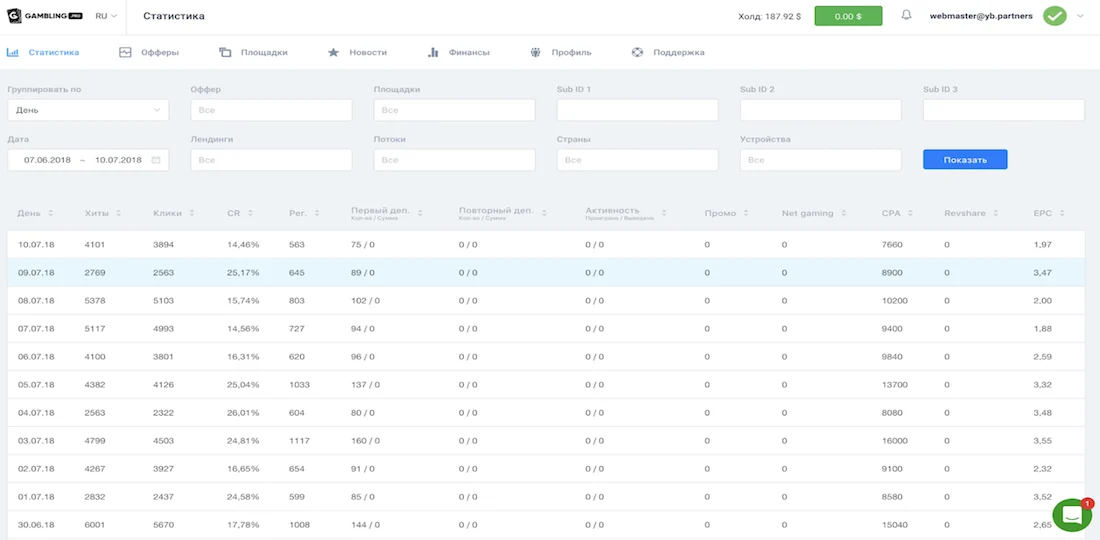This screenshot has height=540, width=1100.
Task: Click the Поддержка lifebuoy icon
Action: [x=637, y=52]
